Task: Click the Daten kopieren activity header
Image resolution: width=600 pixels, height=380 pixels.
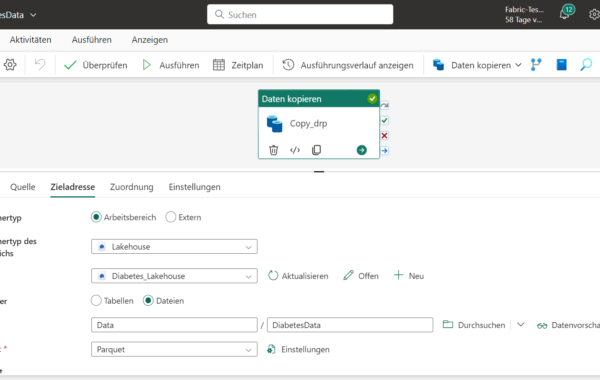Action: coord(319,99)
